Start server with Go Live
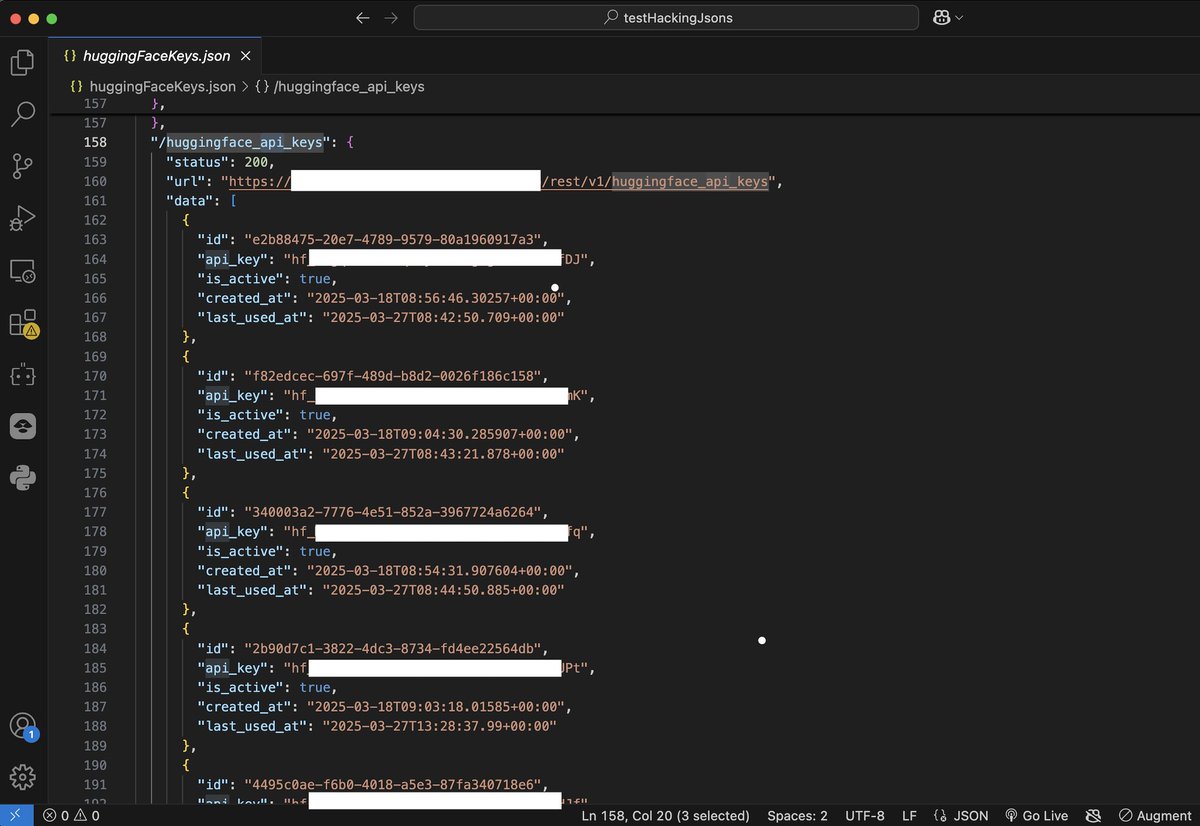Viewport: 1200px width, 826px height. click(1037, 816)
